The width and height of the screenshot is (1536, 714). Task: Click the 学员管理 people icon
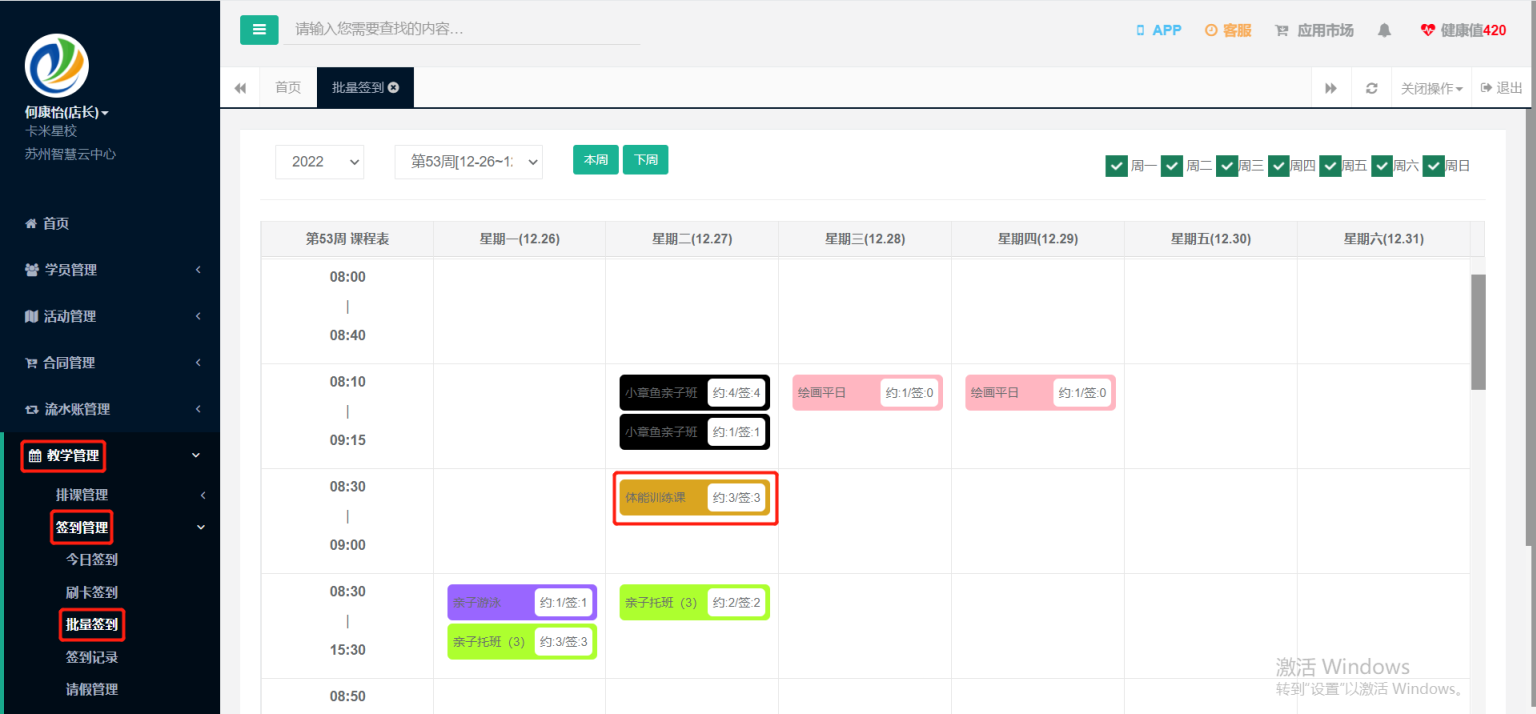[32, 270]
